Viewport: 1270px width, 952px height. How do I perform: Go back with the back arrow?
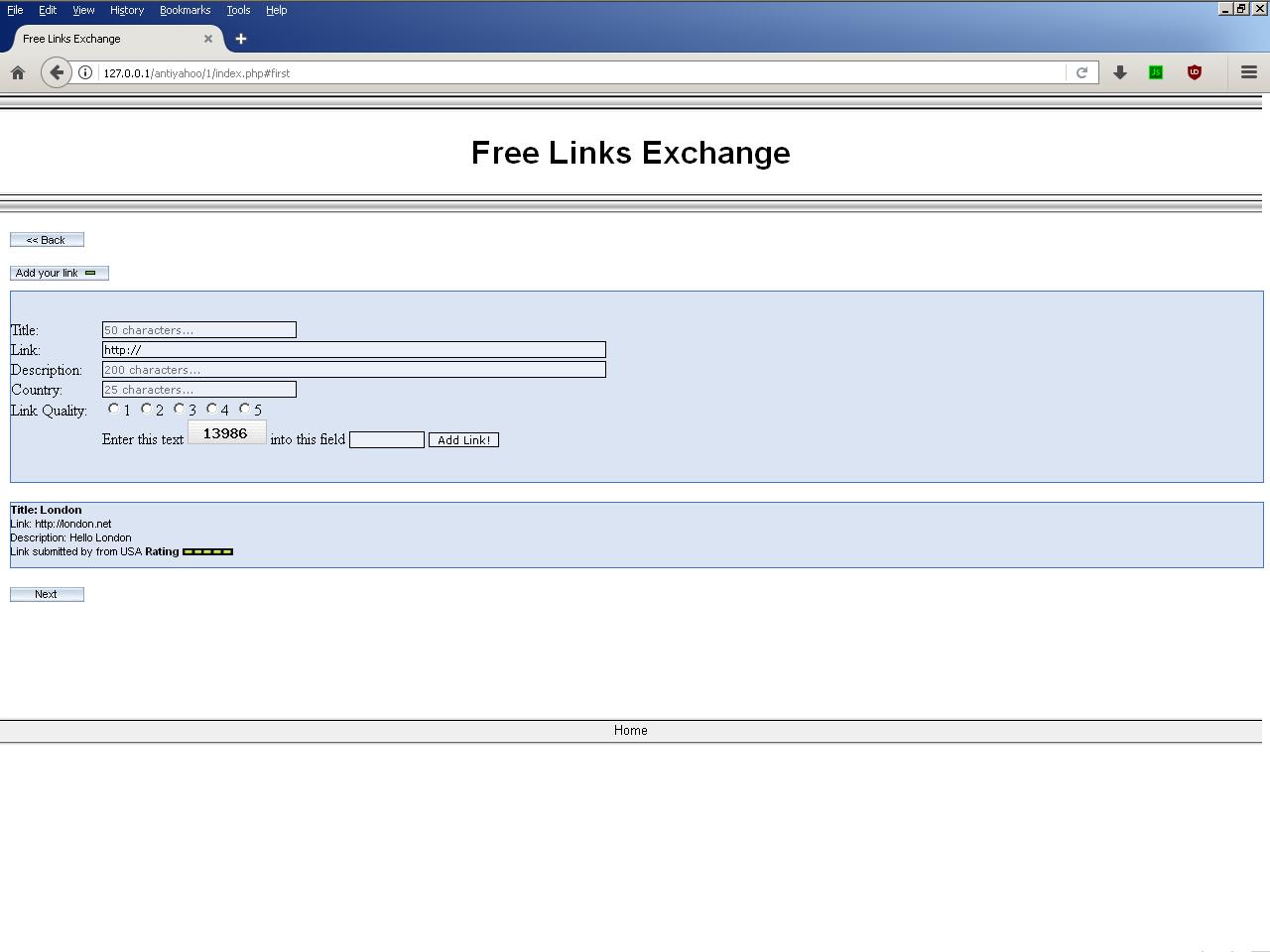coord(57,72)
